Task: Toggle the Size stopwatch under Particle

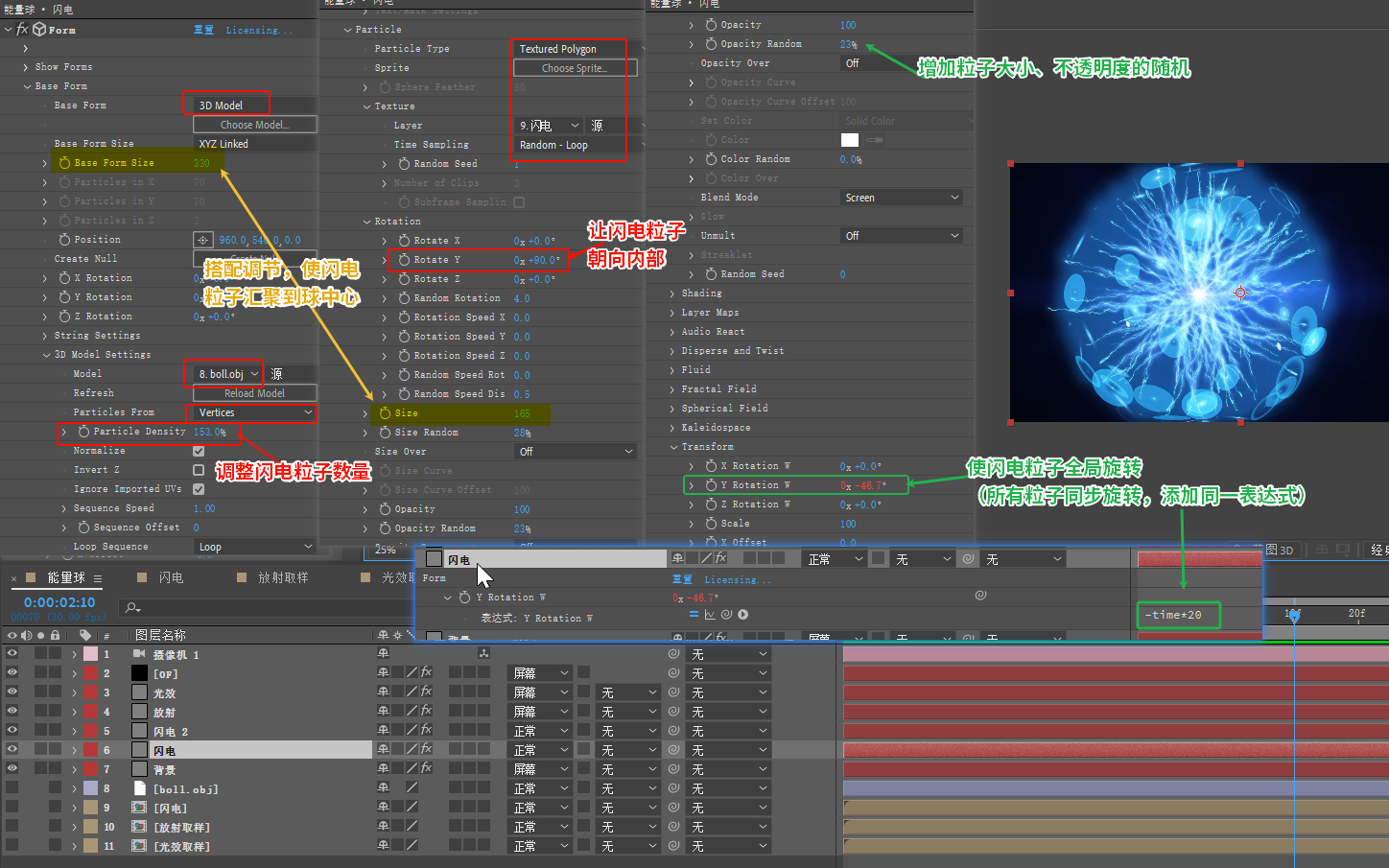Action: (385, 413)
